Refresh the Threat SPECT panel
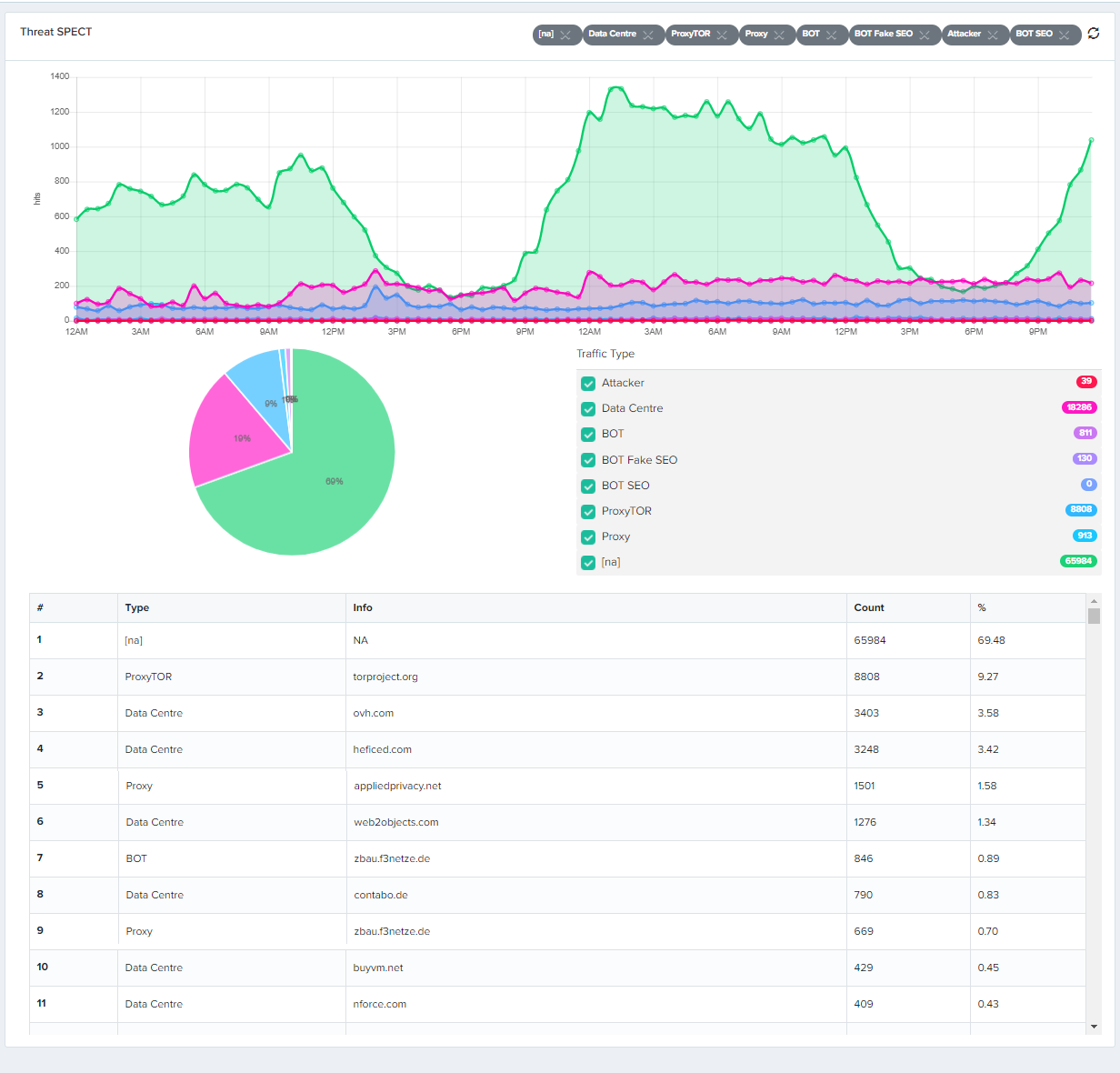 (1094, 34)
